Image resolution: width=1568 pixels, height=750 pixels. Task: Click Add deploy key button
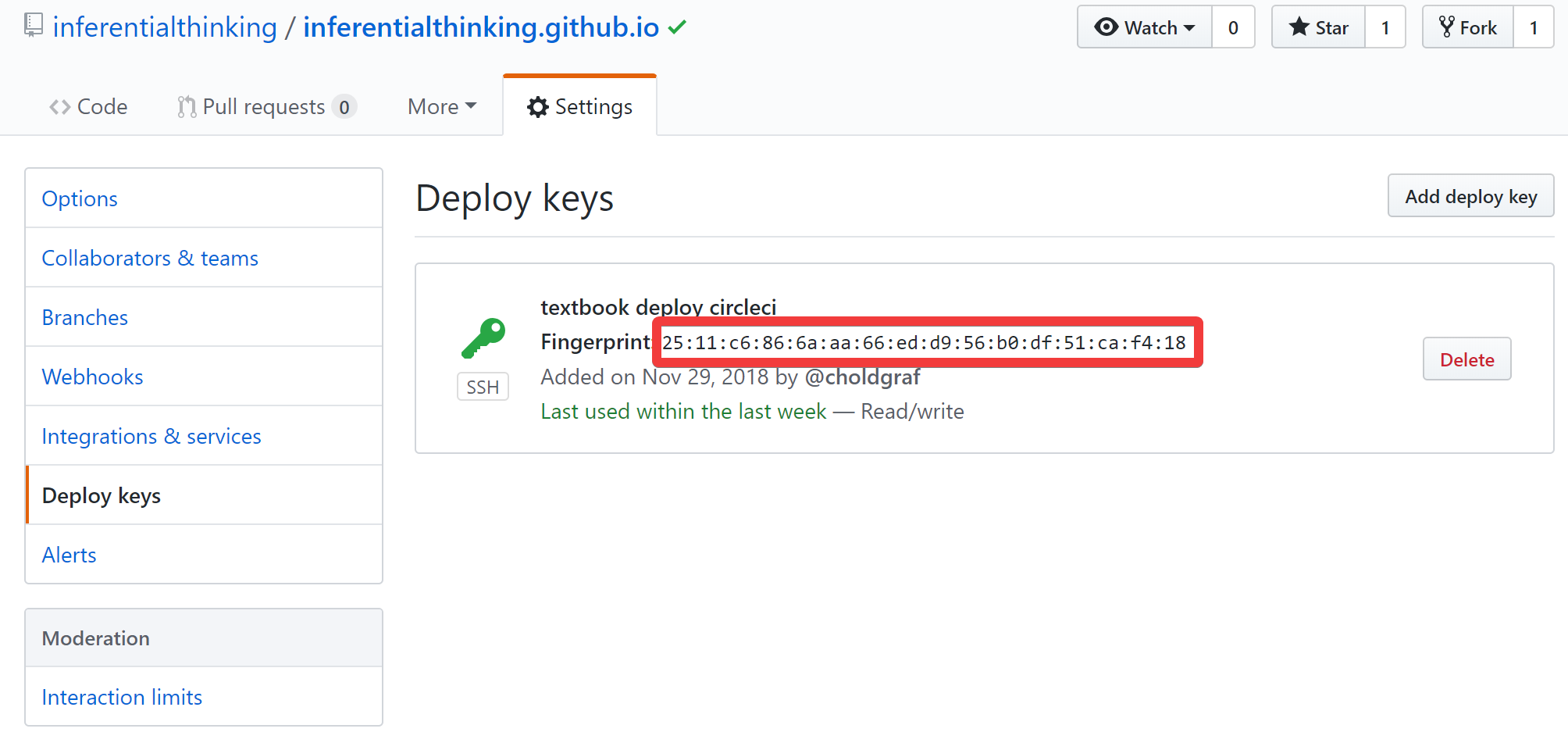(1470, 197)
